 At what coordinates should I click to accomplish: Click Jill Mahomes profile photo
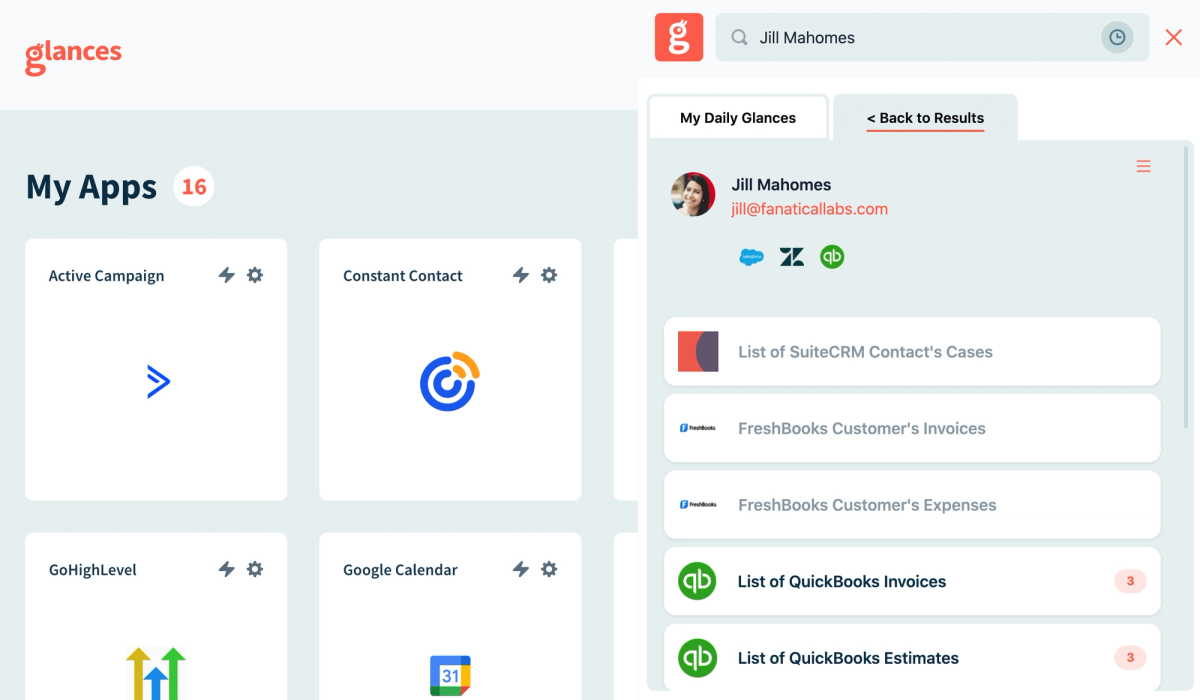tap(693, 195)
